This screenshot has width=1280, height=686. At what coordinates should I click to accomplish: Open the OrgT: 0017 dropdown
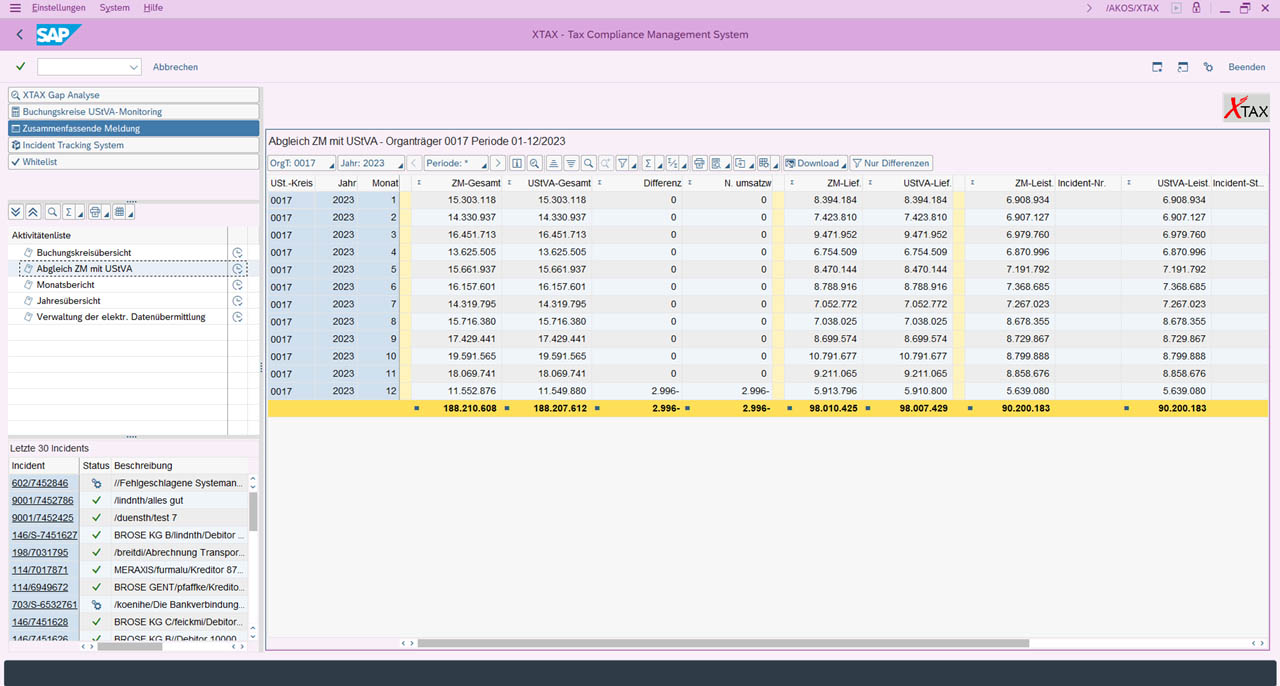pyautogui.click(x=301, y=163)
